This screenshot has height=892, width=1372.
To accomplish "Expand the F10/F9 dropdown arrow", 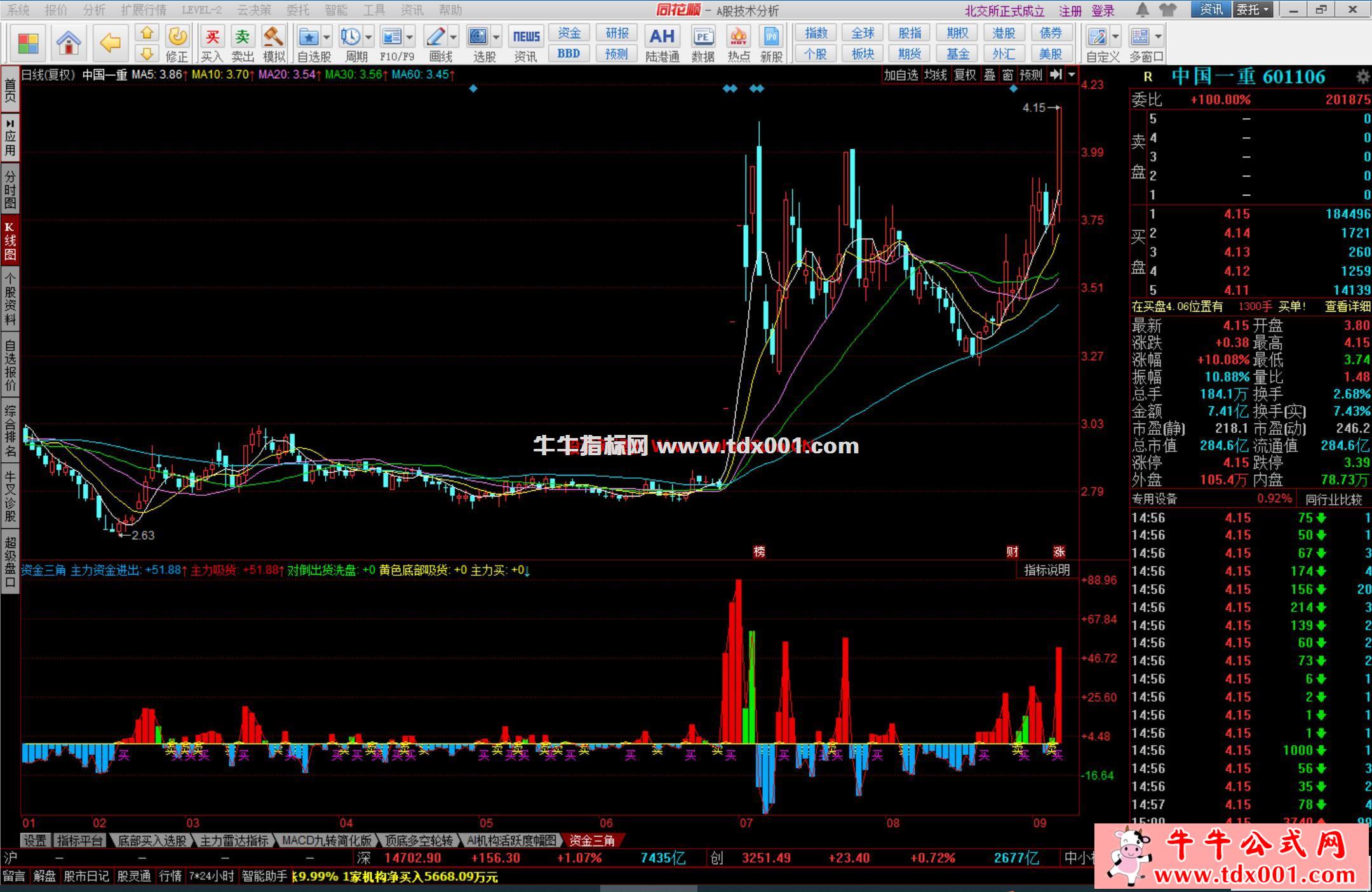I will tap(410, 37).
